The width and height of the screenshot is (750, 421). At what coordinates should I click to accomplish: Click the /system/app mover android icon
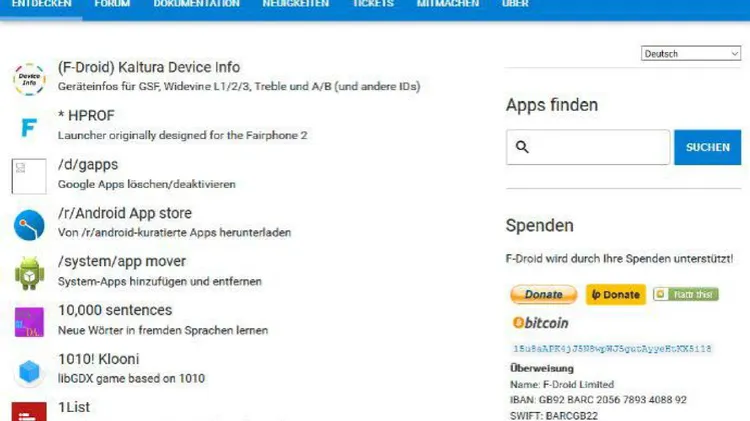(29, 273)
